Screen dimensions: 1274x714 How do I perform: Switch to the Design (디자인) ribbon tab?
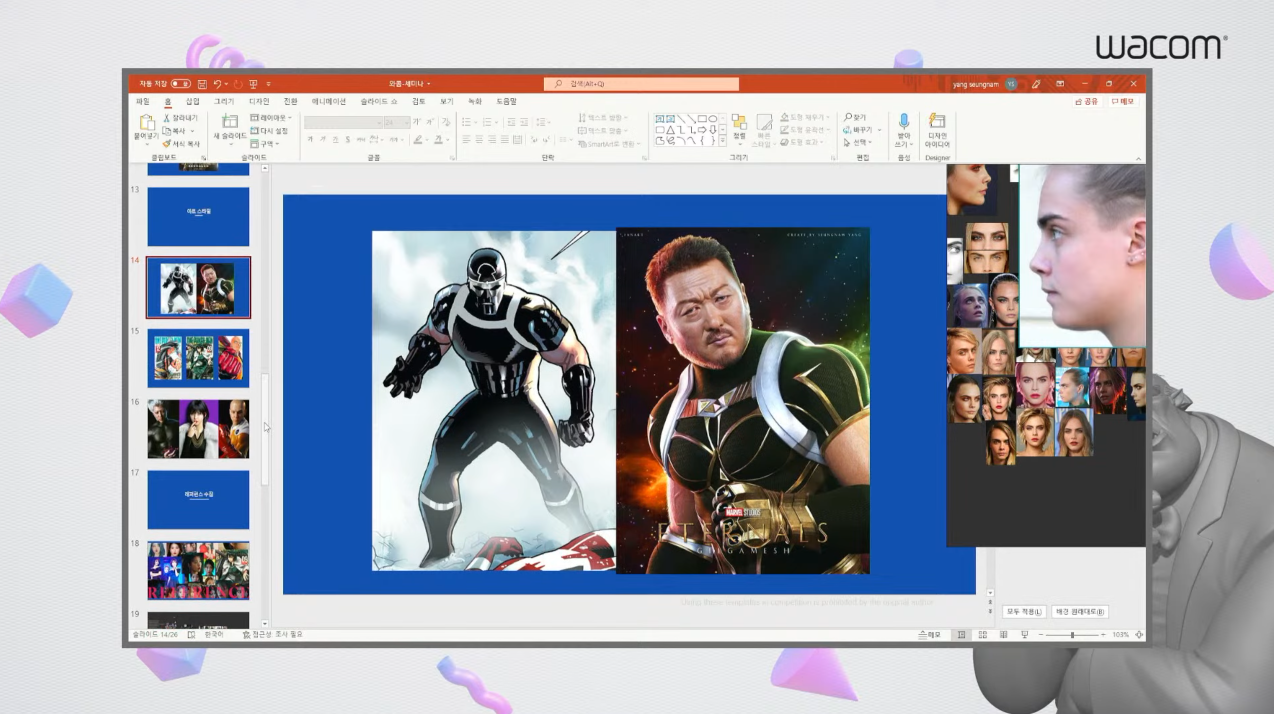pos(259,101)
